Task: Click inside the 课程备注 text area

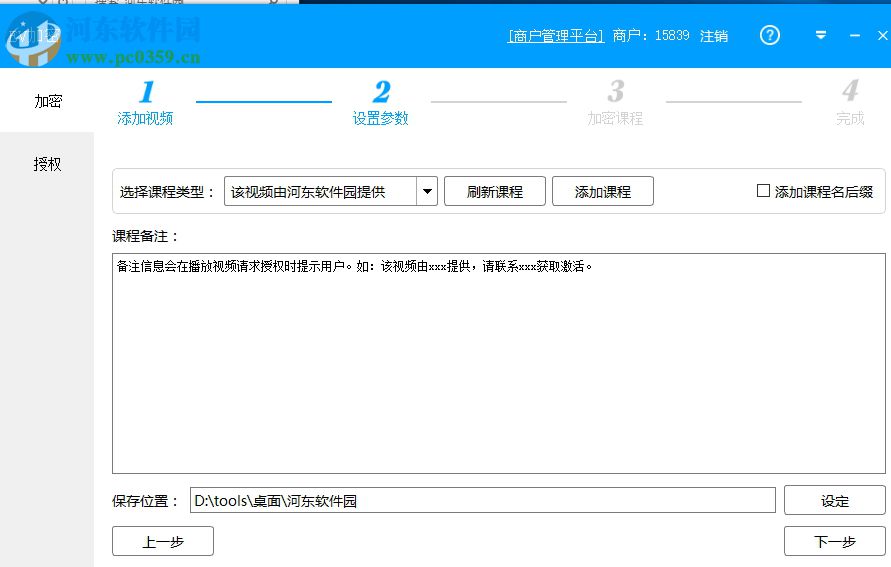Action: click(498, 364)
